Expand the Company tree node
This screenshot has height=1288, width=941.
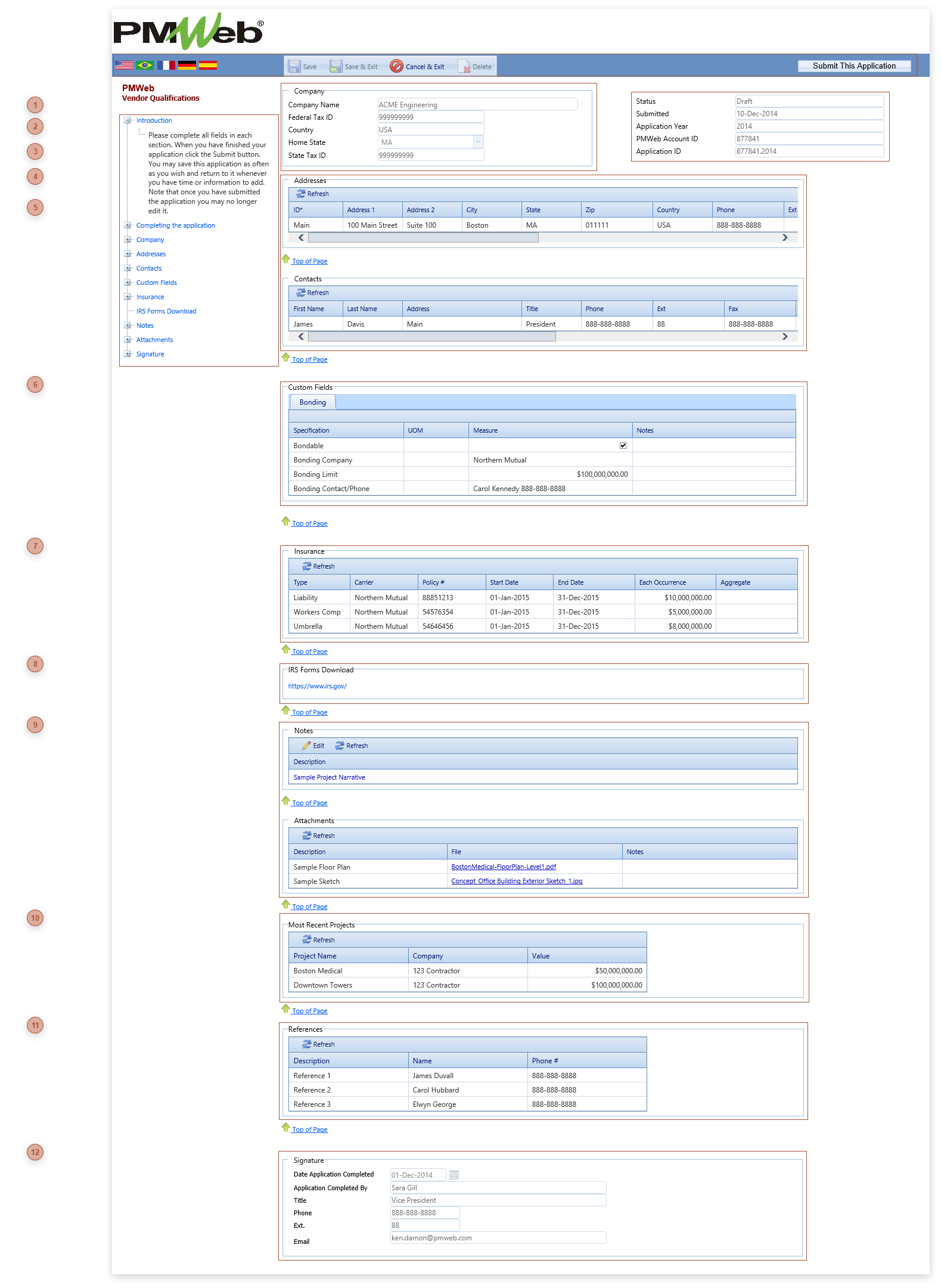click(127, 240)
